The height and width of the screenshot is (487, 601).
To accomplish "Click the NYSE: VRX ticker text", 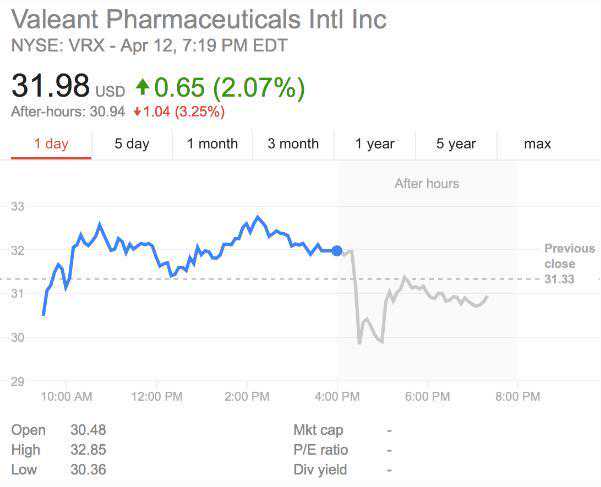I will pyautogui.click(x=51, y=45).
